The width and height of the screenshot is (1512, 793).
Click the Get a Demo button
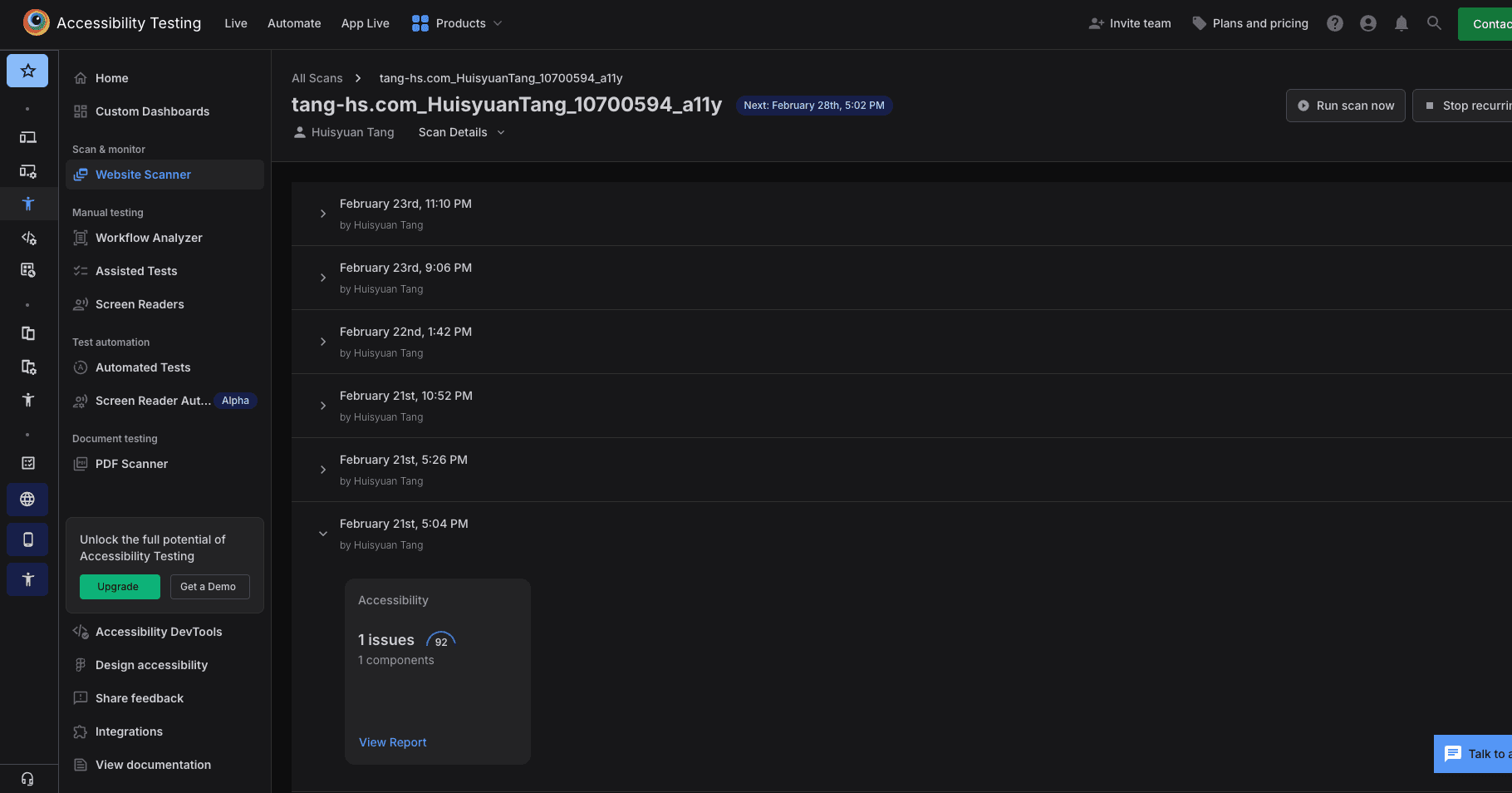pos(209,587)
